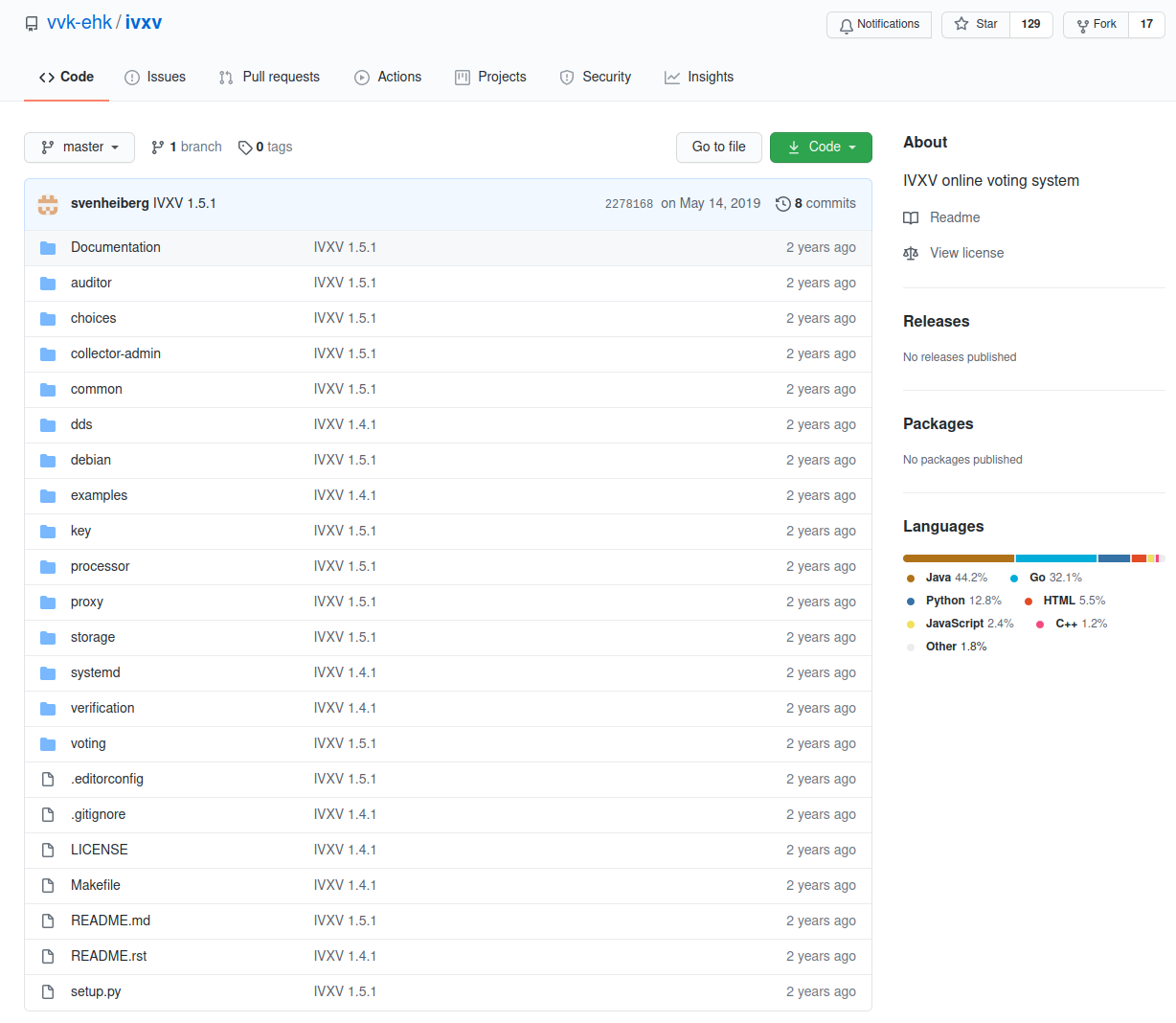Click the star count 129
The image size is (1176, 1023).
[1031, 25]
